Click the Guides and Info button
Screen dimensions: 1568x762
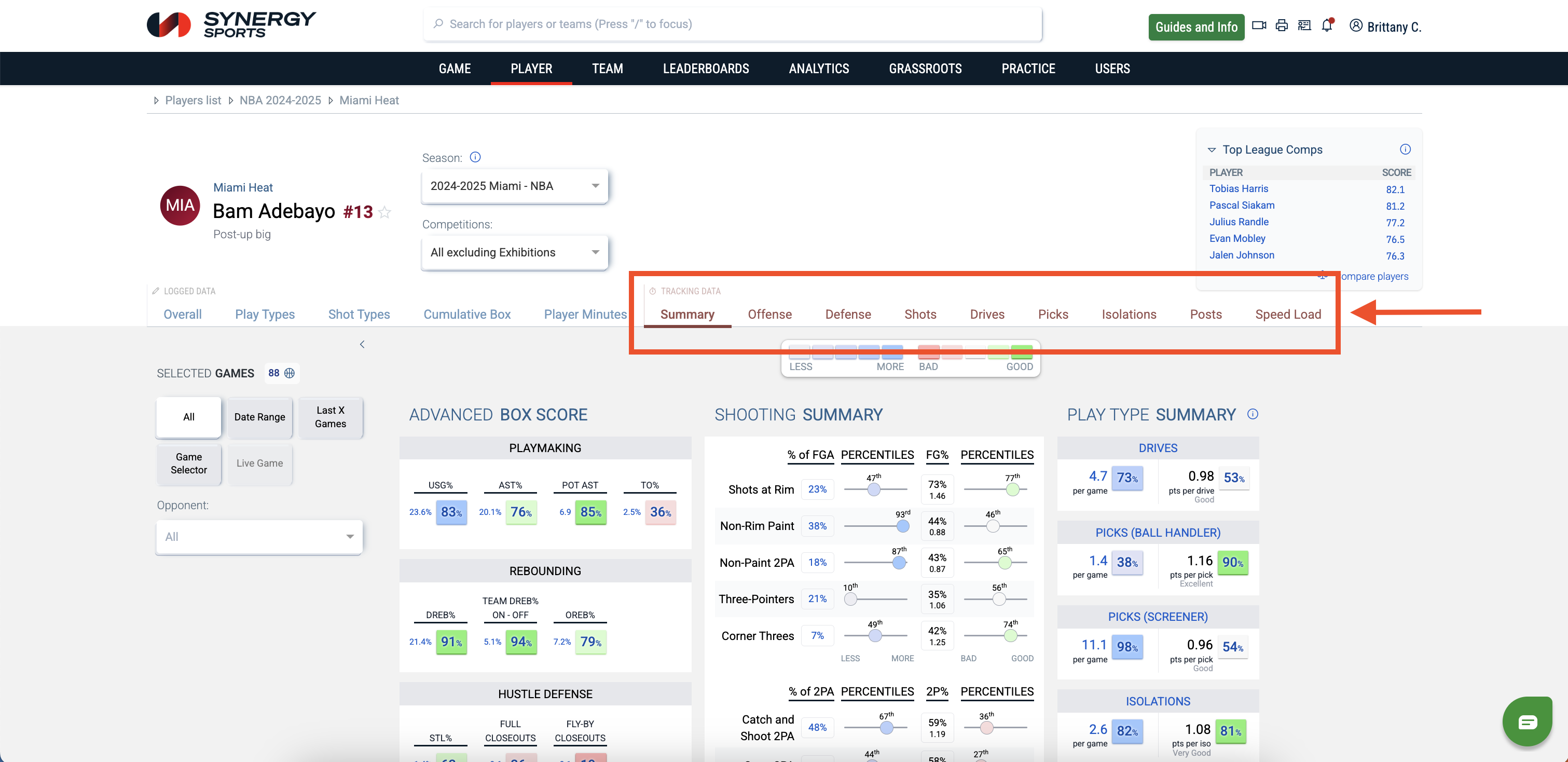(1195, 27)
